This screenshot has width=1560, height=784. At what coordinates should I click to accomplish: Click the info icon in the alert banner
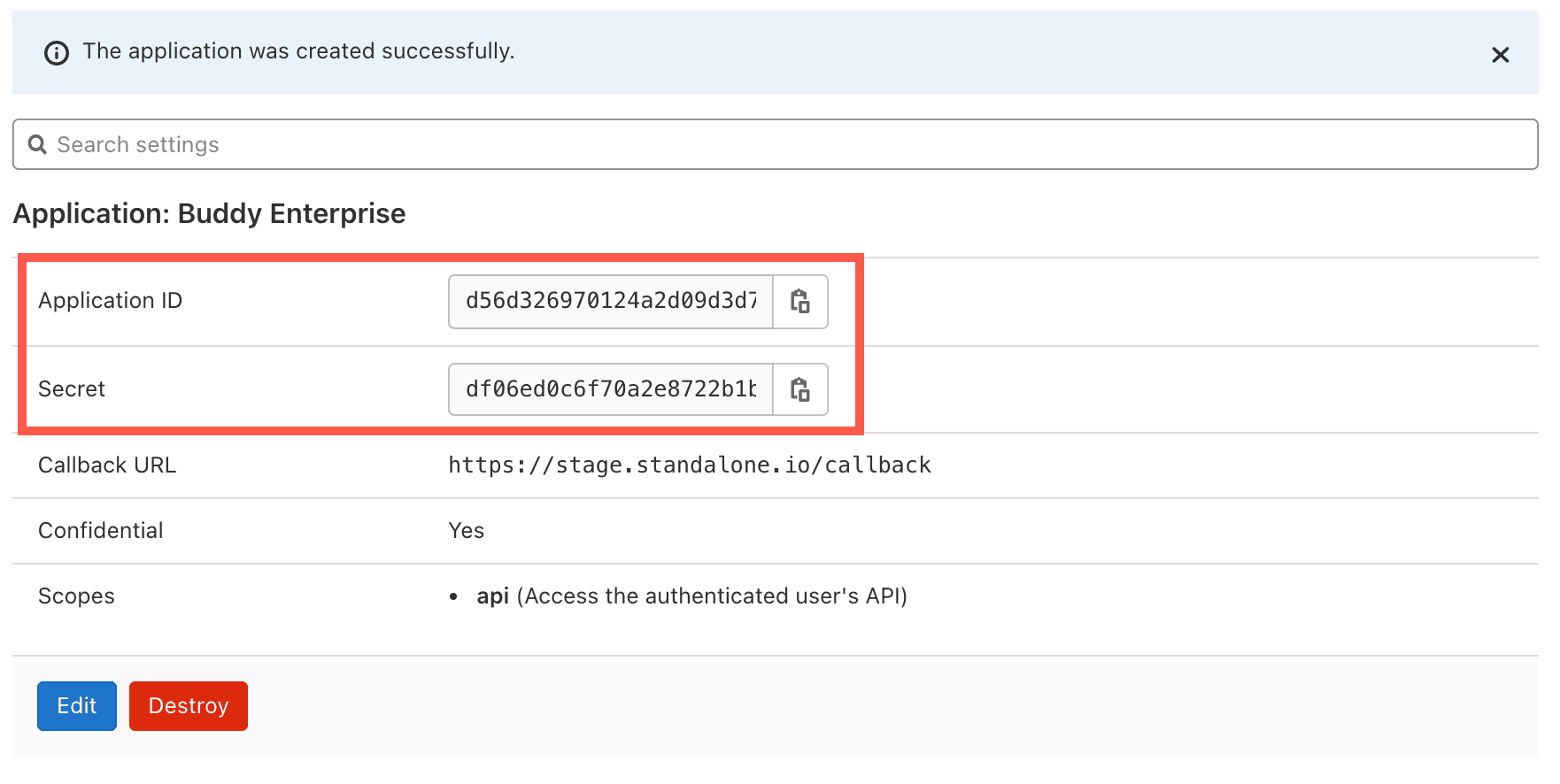pos(57,53)
